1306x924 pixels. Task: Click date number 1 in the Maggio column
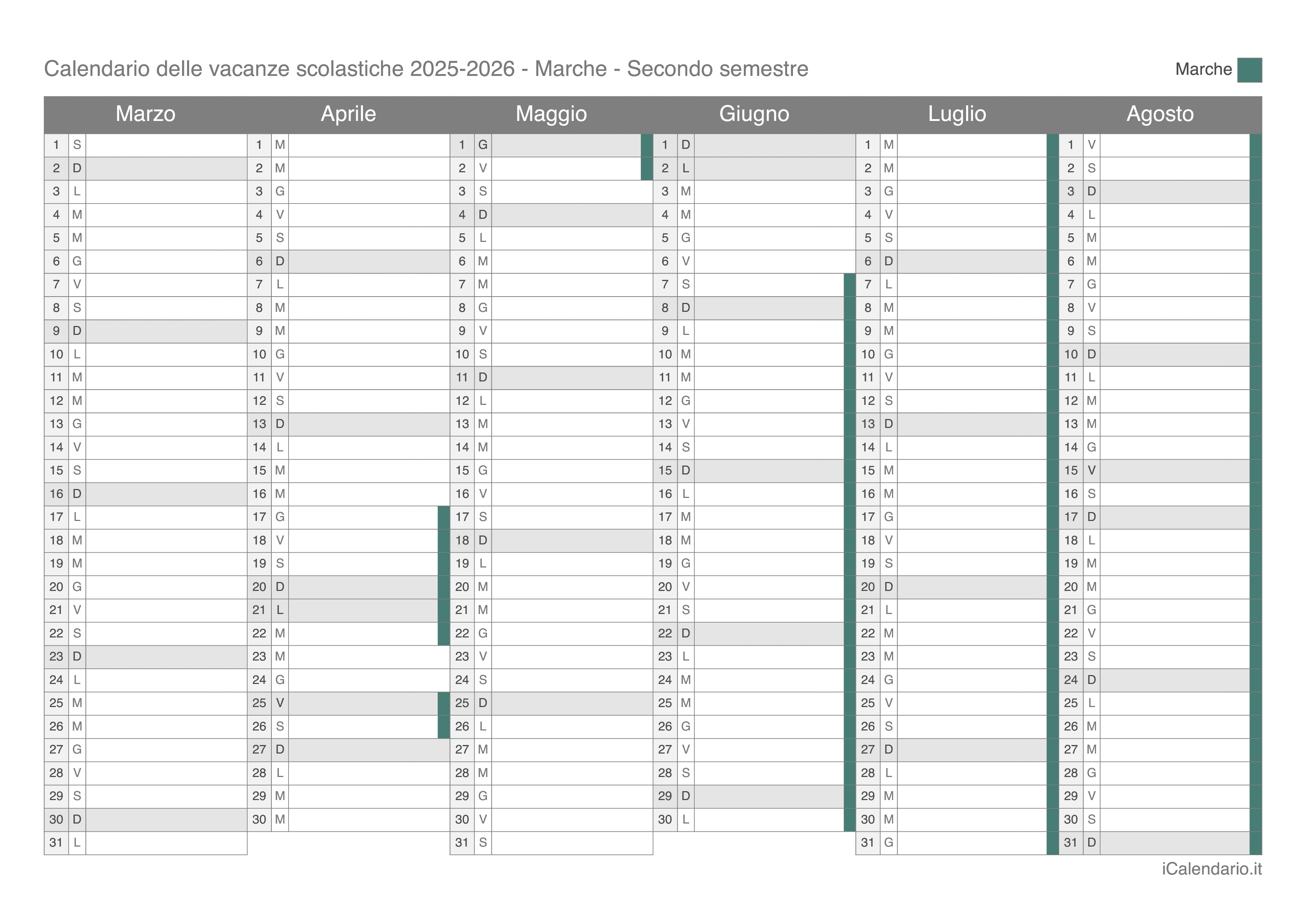pyautogui.click(x=462, y=145)
